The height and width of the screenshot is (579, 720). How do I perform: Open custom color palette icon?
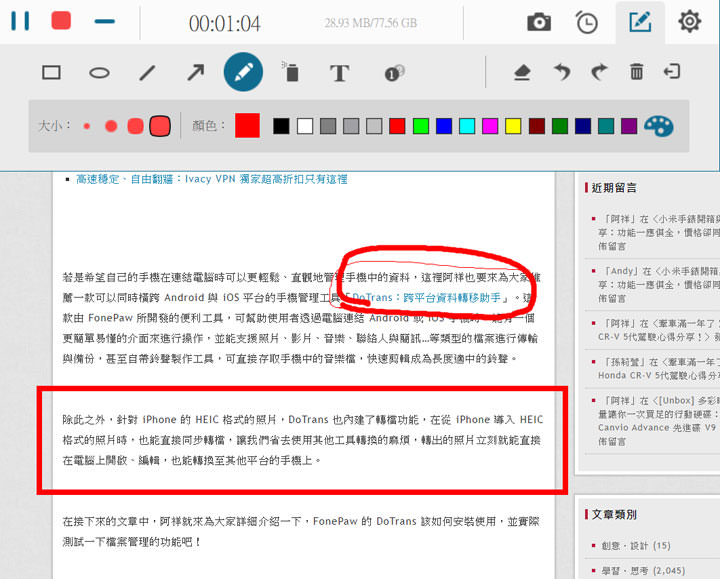pos(658,126)
